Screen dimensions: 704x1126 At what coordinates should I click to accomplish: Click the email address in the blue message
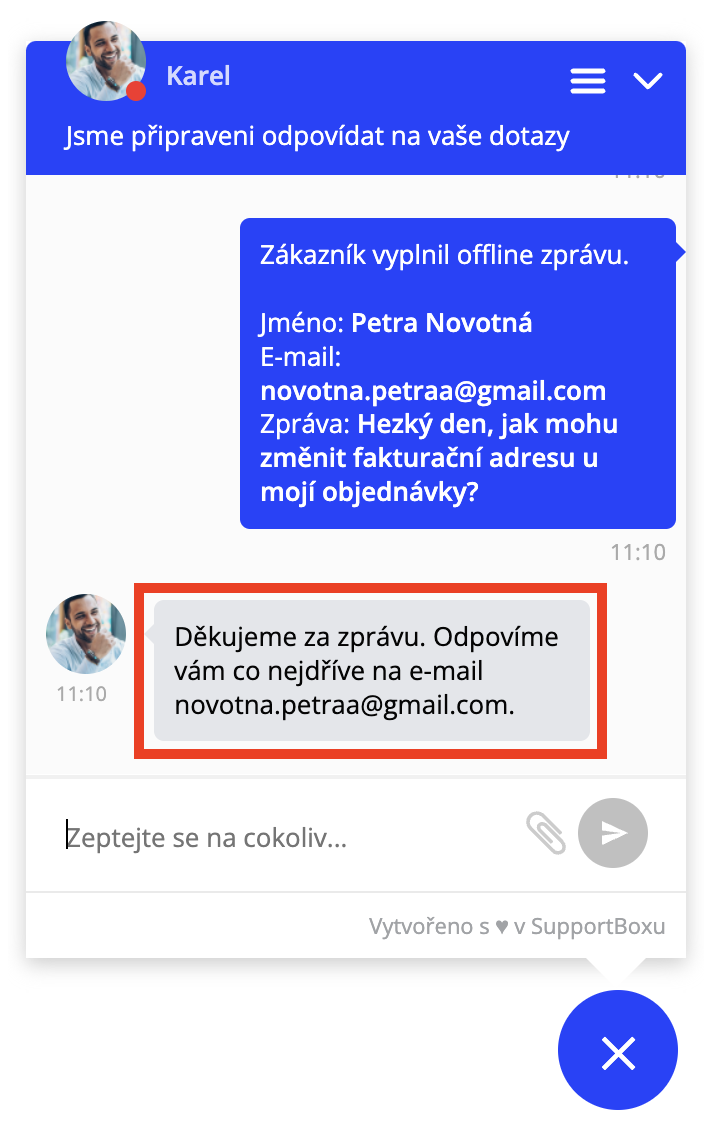click(x=433, y=391)
